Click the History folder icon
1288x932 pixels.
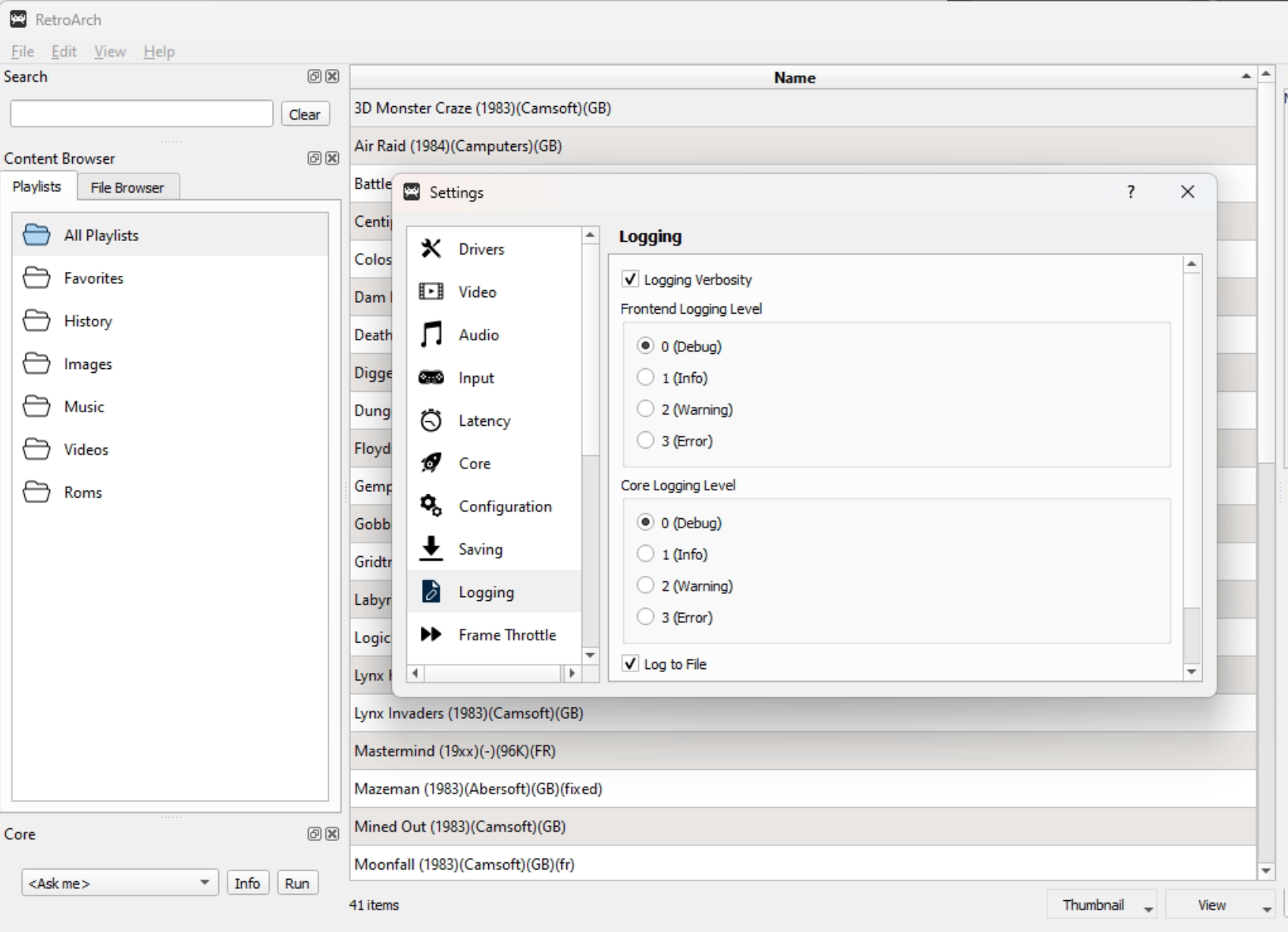point(36,321)
